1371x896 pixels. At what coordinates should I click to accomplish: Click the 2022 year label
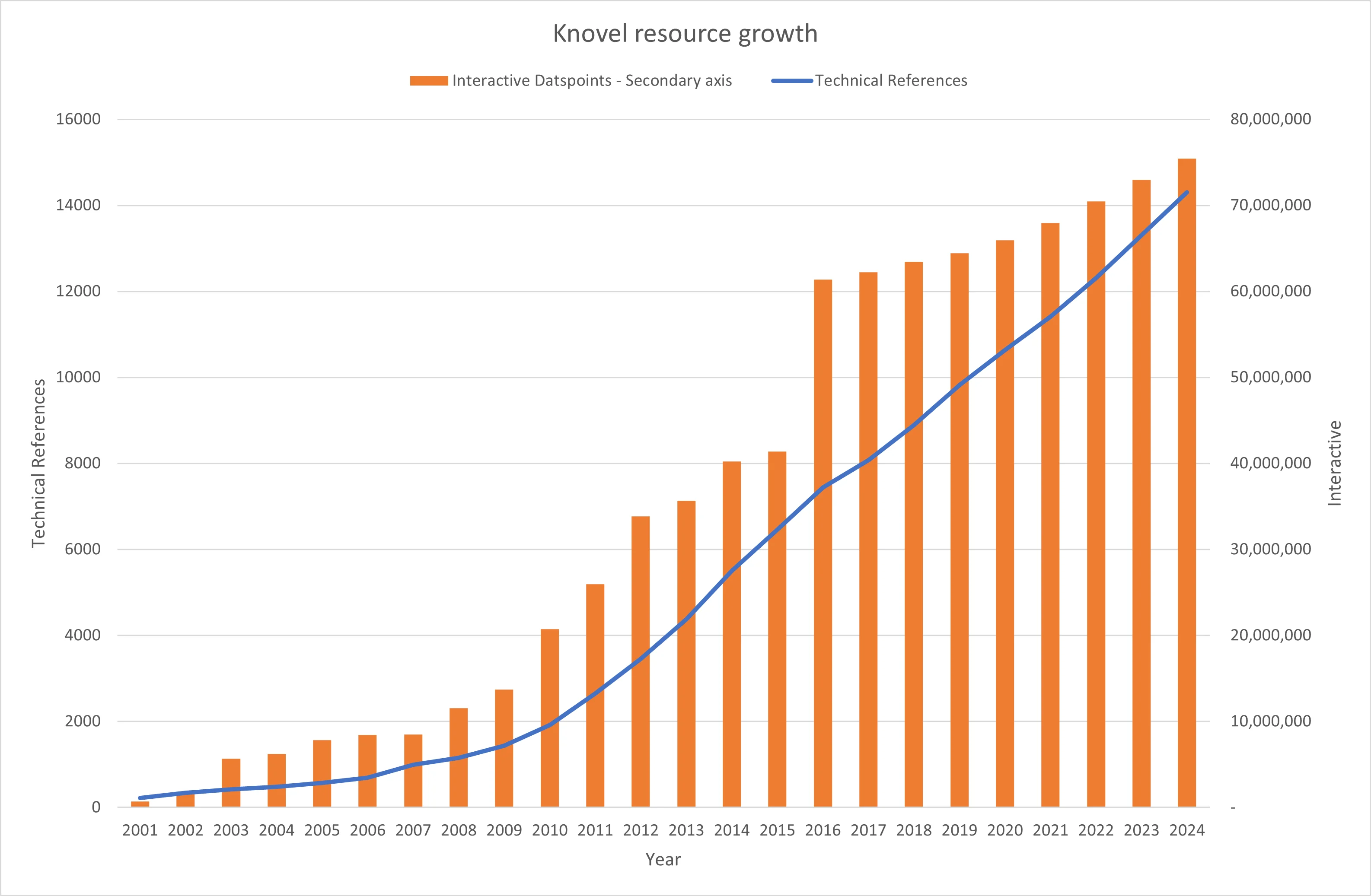click(1096, 830)
